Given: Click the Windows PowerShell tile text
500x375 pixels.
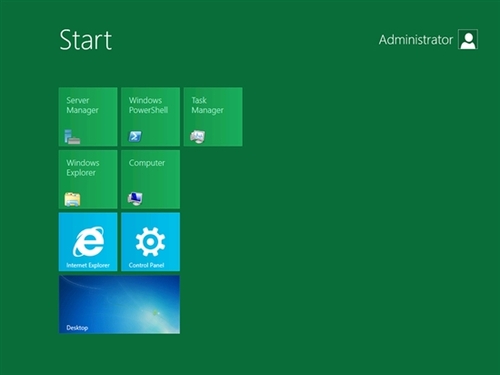Looking at the screenshot, I should [148, 105].
